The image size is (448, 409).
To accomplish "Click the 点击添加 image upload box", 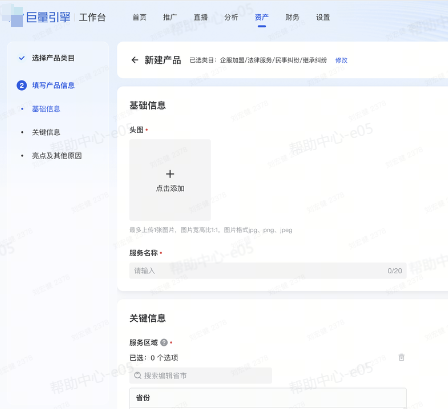I will point(170,180).
